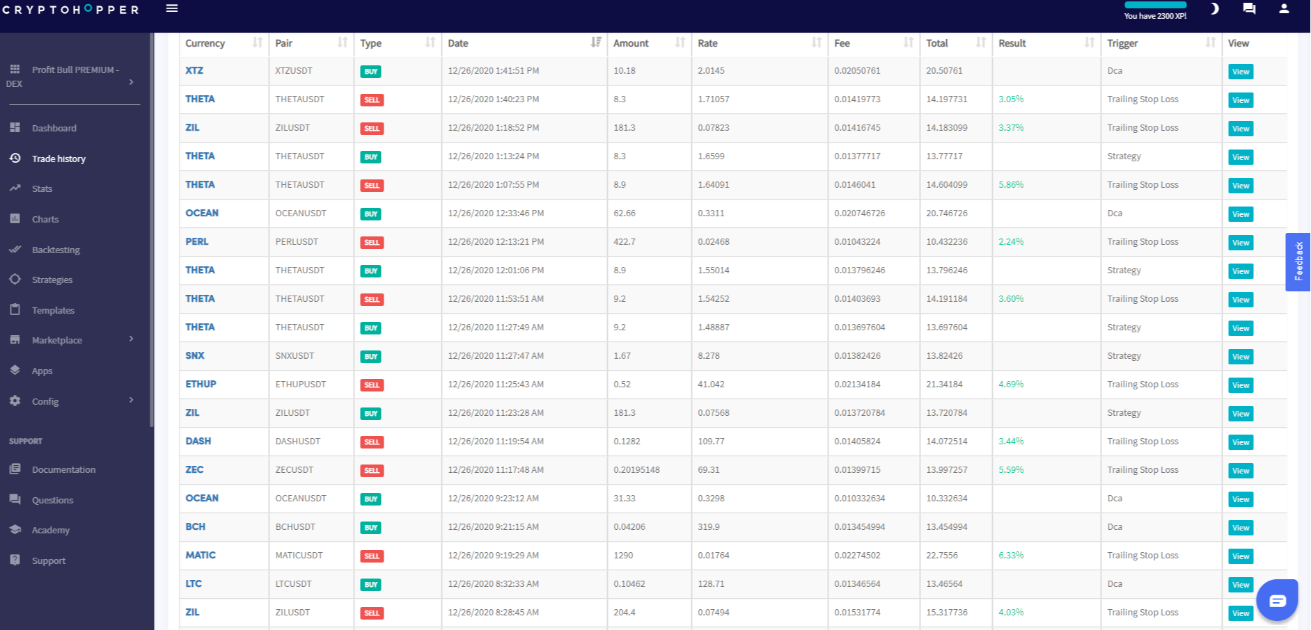The width and height of the screenshot is (1311, 630).
Task: Open Dashboard menu item
Action: coord(54,128)
